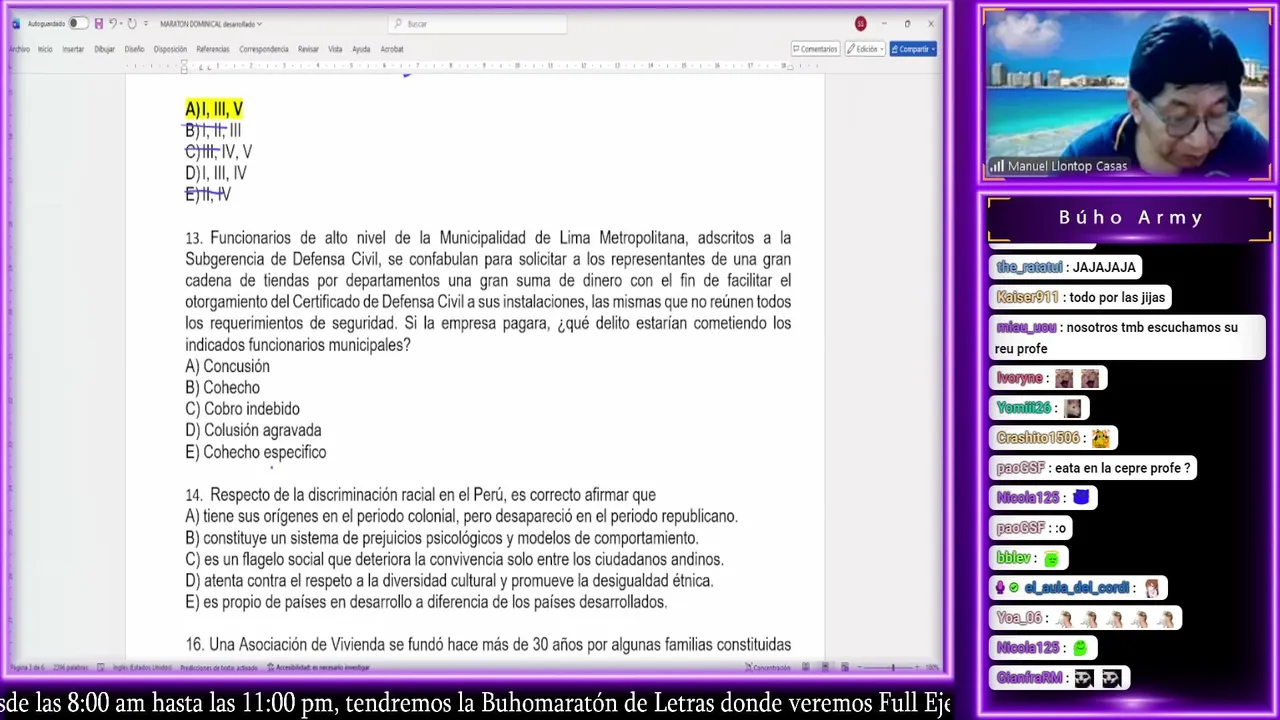Switch to the Insertar tab

(x=73, y=49)
